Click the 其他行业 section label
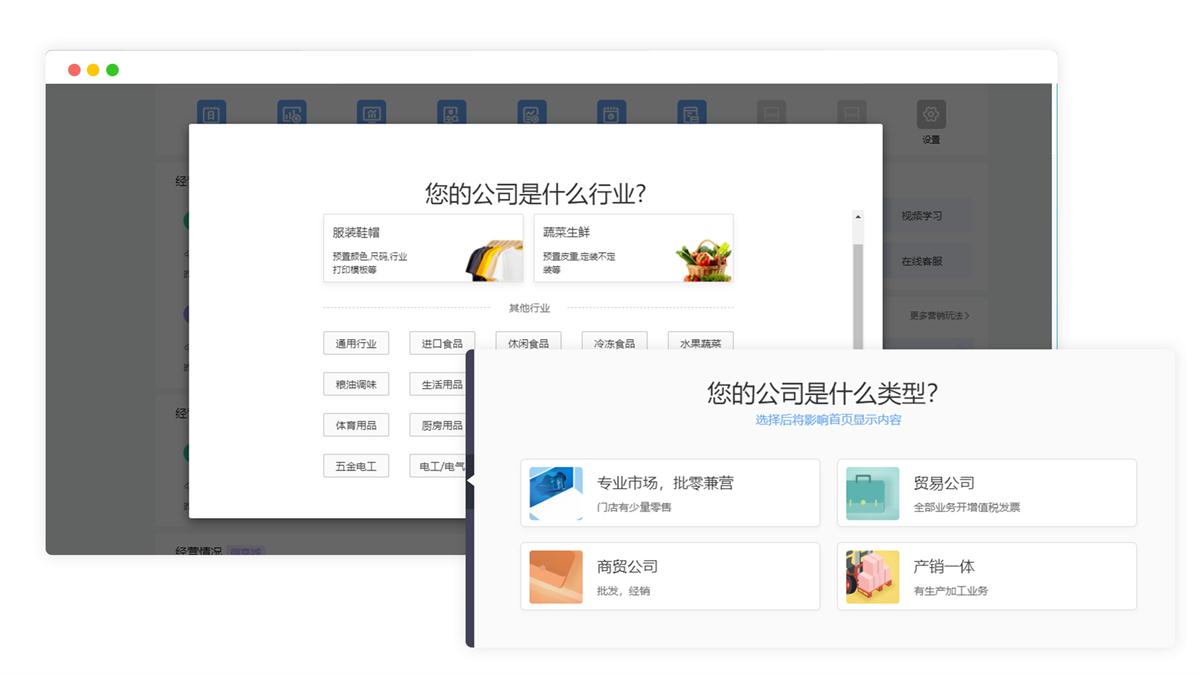 tap(529, 308)
